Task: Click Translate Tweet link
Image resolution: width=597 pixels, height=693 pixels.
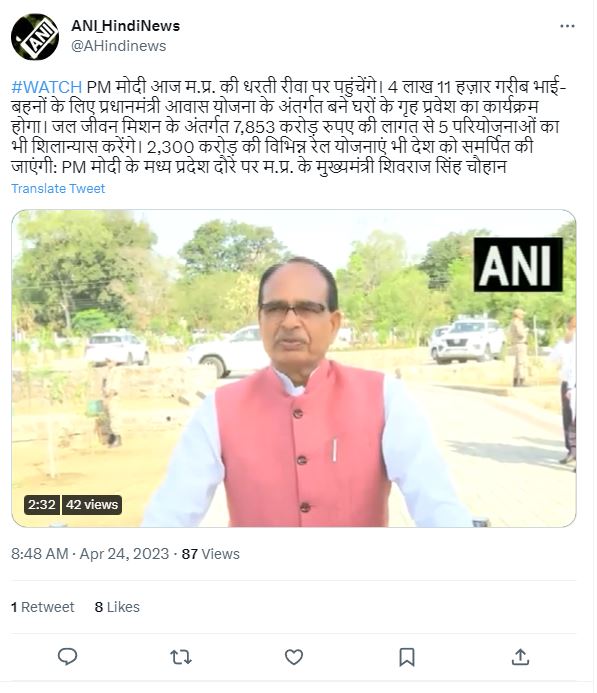Action: tap(58, 189)
